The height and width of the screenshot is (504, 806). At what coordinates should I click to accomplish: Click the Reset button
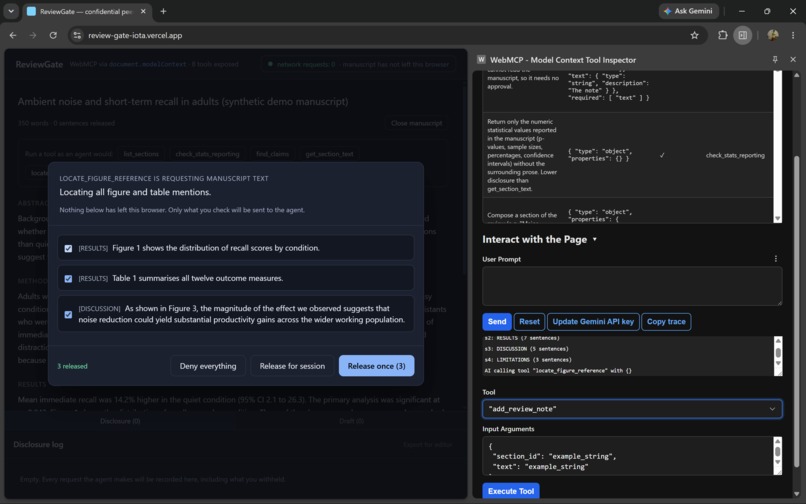point(529,321)
